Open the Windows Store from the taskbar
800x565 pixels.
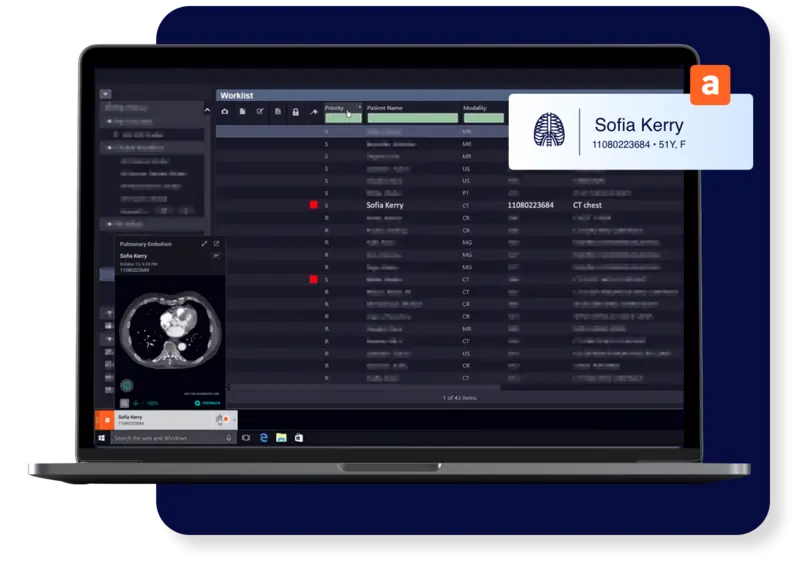point(299,438)
